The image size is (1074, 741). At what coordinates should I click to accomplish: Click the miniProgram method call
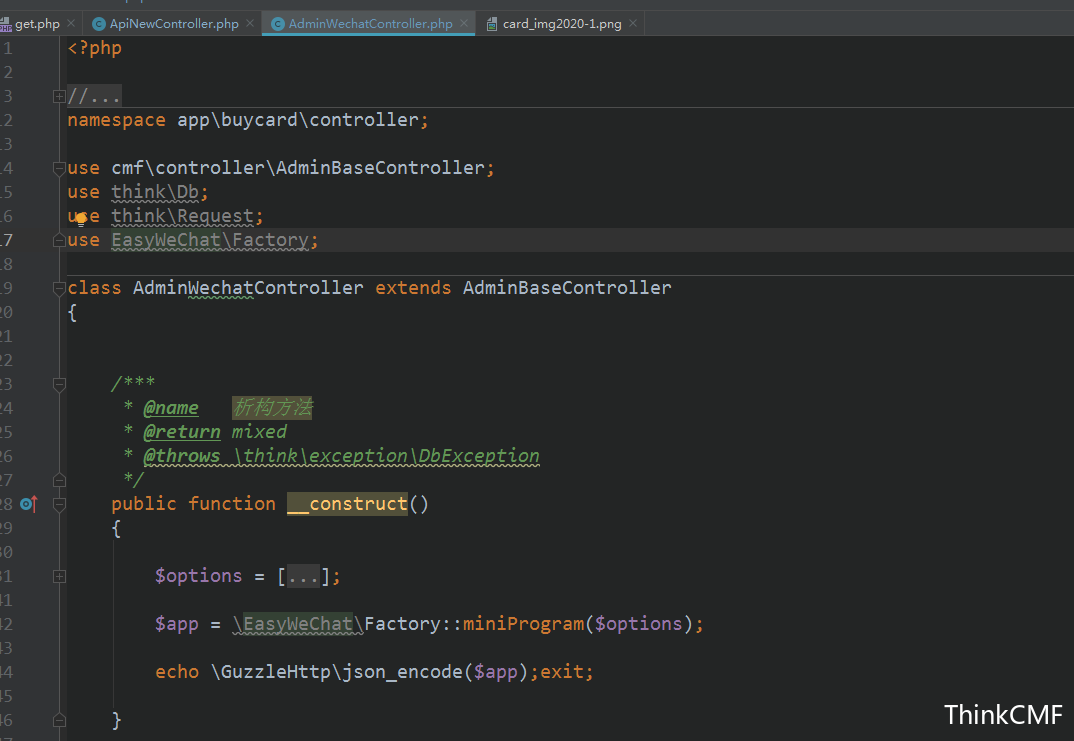(523, 624)
